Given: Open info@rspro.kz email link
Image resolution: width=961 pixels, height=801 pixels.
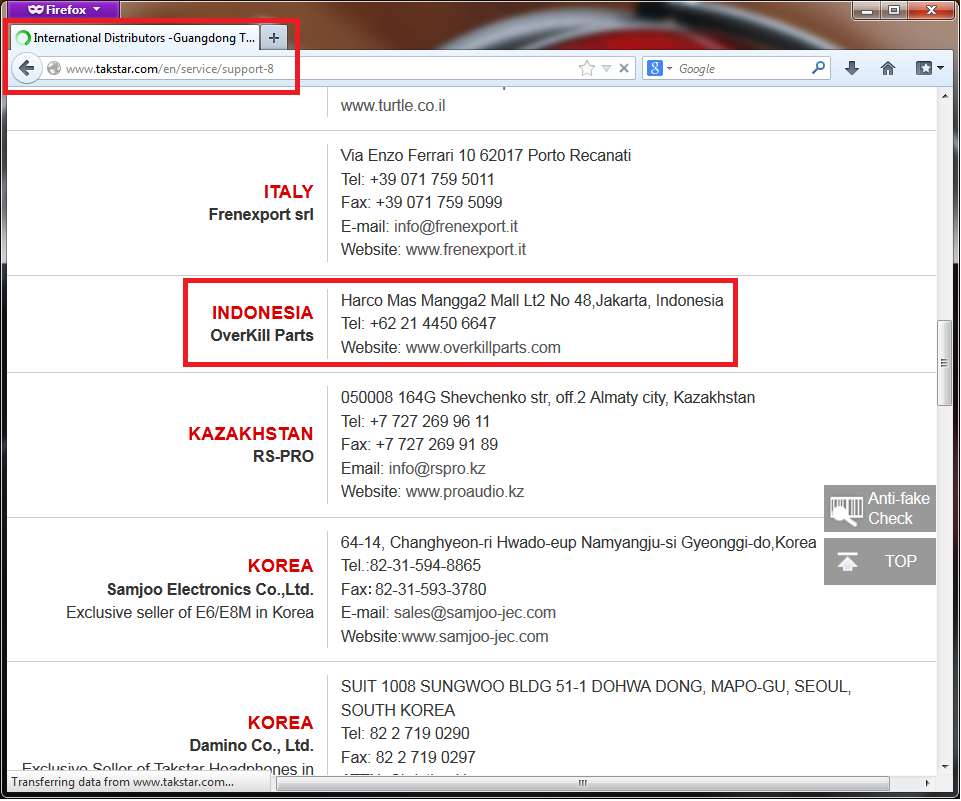Looking at the screenshot, I should coord(437,468).
